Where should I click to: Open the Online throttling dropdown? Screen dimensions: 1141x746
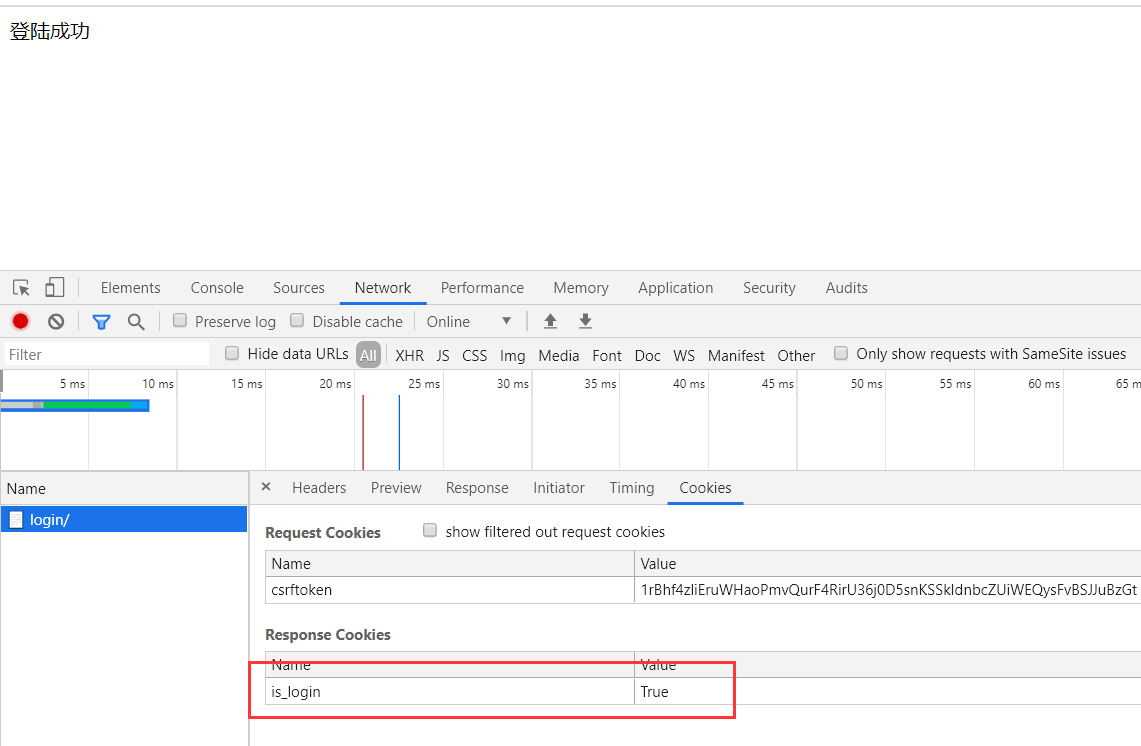click(469, 322)
